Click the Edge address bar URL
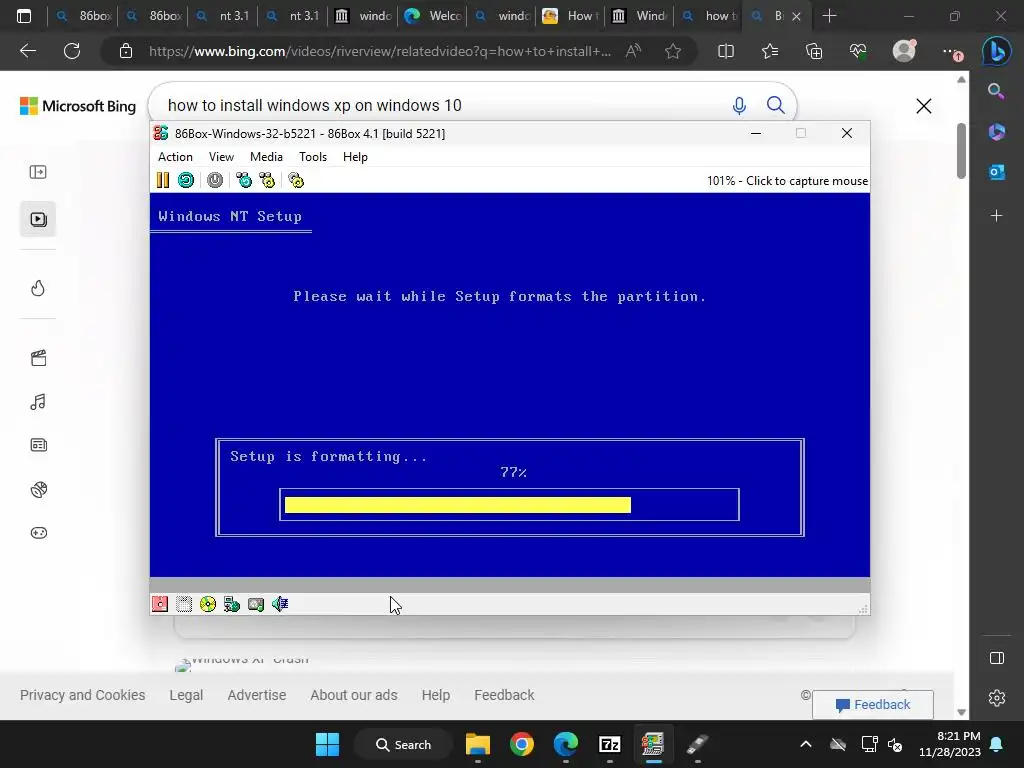Image resolution: width=1024 pixels, height=768 pixels. tap(380, 51)
